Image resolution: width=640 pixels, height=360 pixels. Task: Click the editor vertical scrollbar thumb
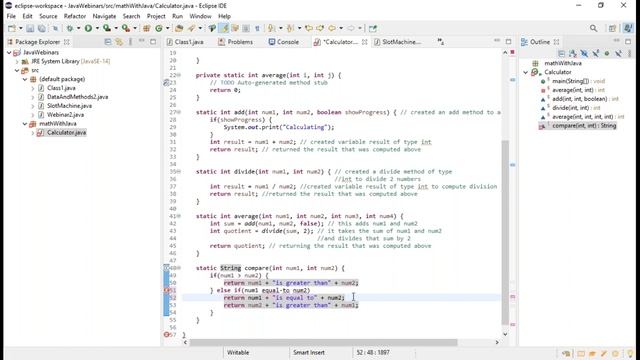point(505,233)
